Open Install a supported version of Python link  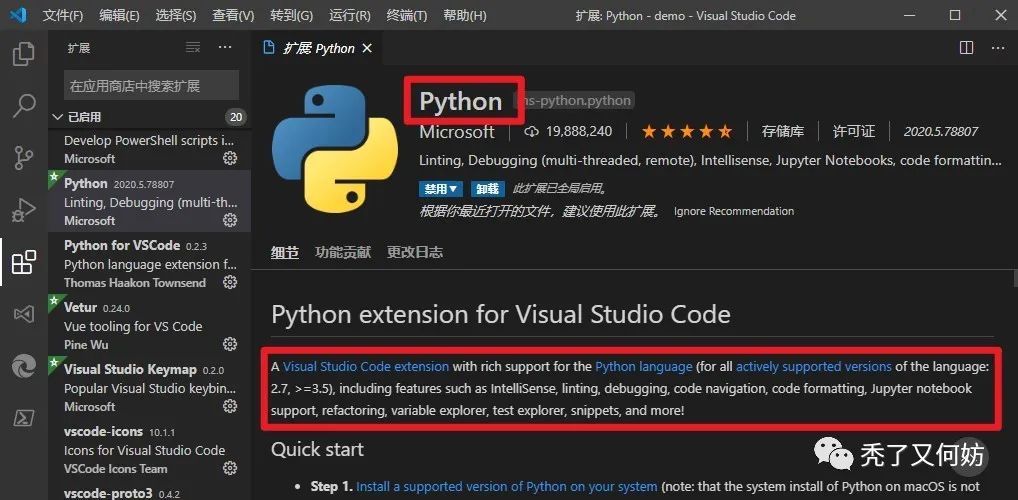point(507,486)
